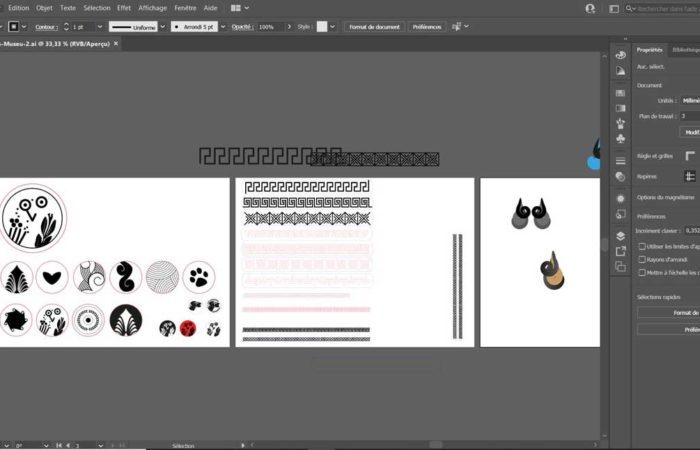
Task: Click the search magnifier icon
Action: coord(631,8)
